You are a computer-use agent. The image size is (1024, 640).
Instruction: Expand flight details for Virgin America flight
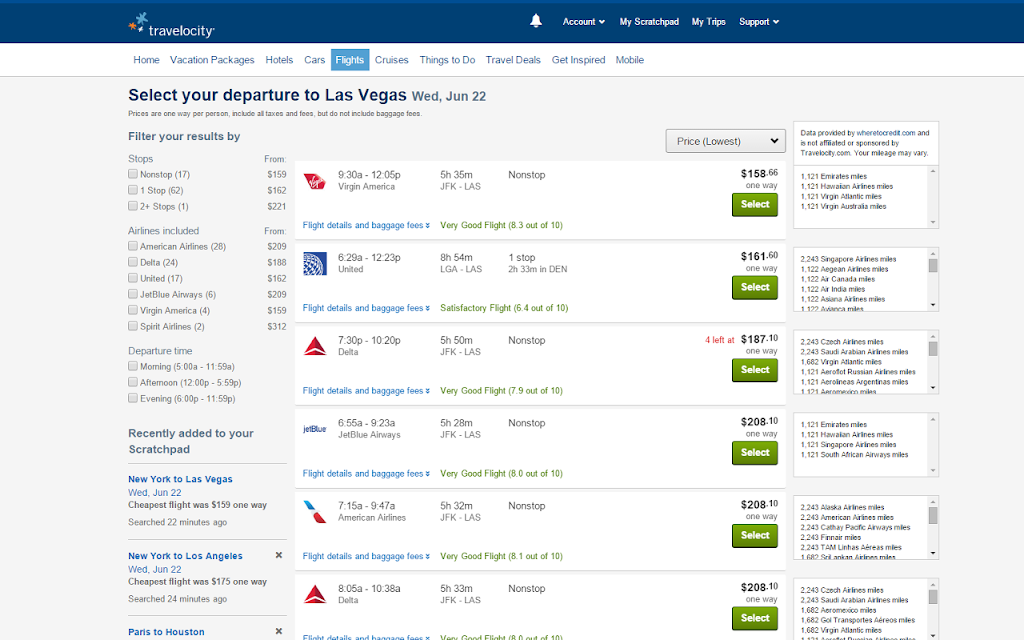point(366,225)
